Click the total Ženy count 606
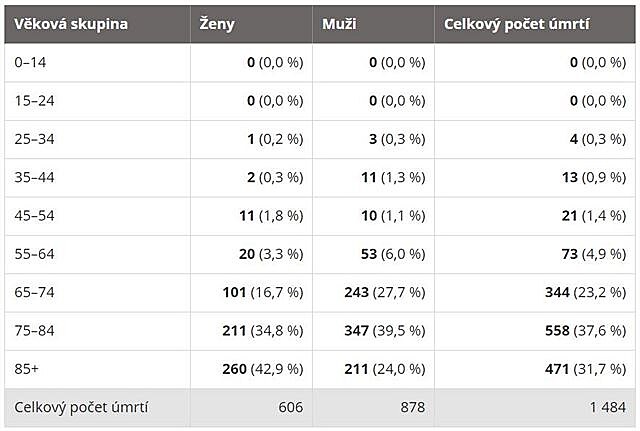 (x=290, y=408)
